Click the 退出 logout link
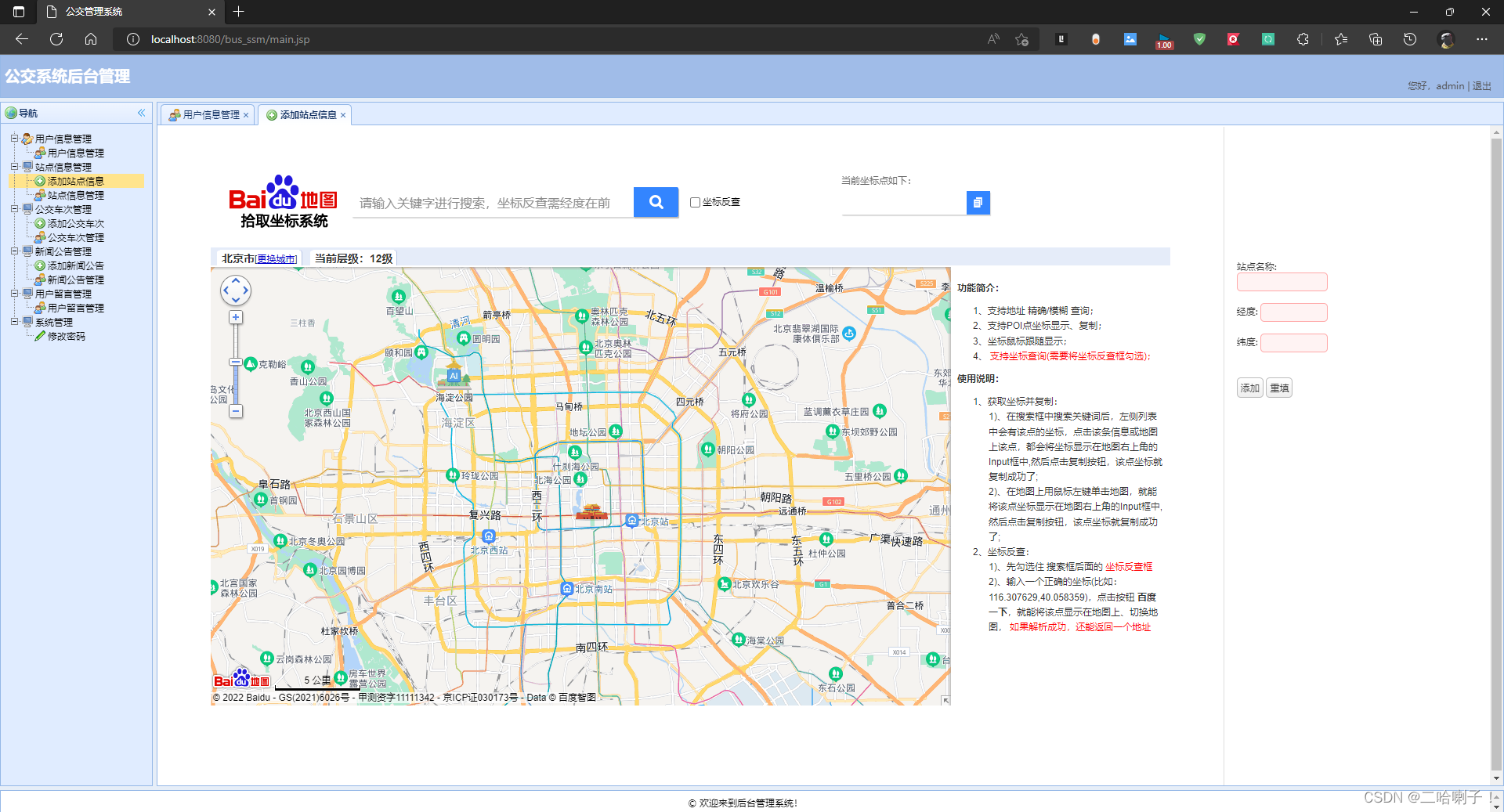1504x812 pixels. pyautogui.click(x=1482, y=86)
